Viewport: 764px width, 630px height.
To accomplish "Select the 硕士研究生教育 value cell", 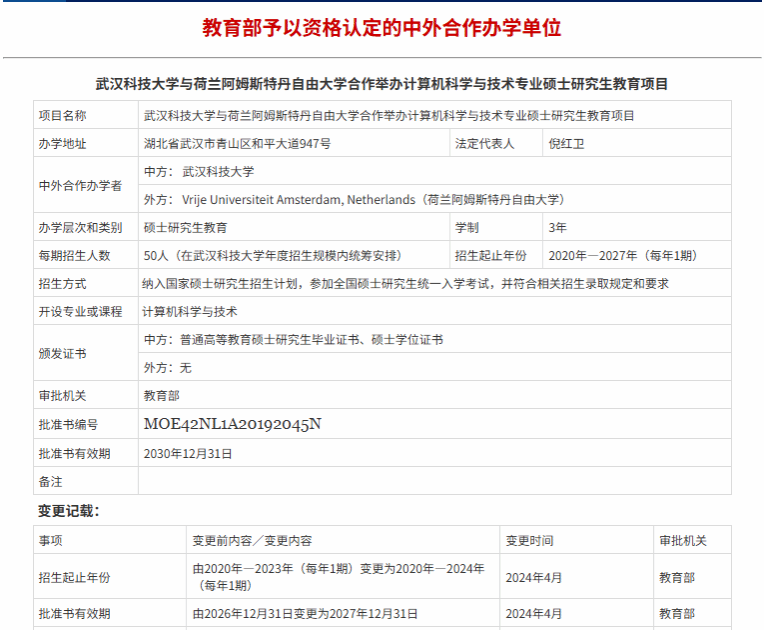I will (x=185, y=227).
